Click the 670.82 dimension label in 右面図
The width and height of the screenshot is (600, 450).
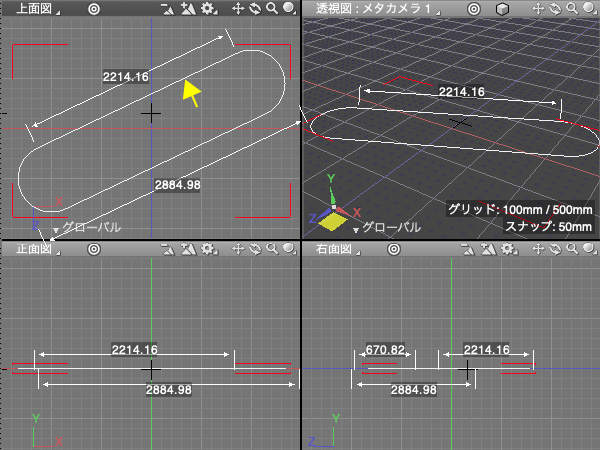pos(385,349)
